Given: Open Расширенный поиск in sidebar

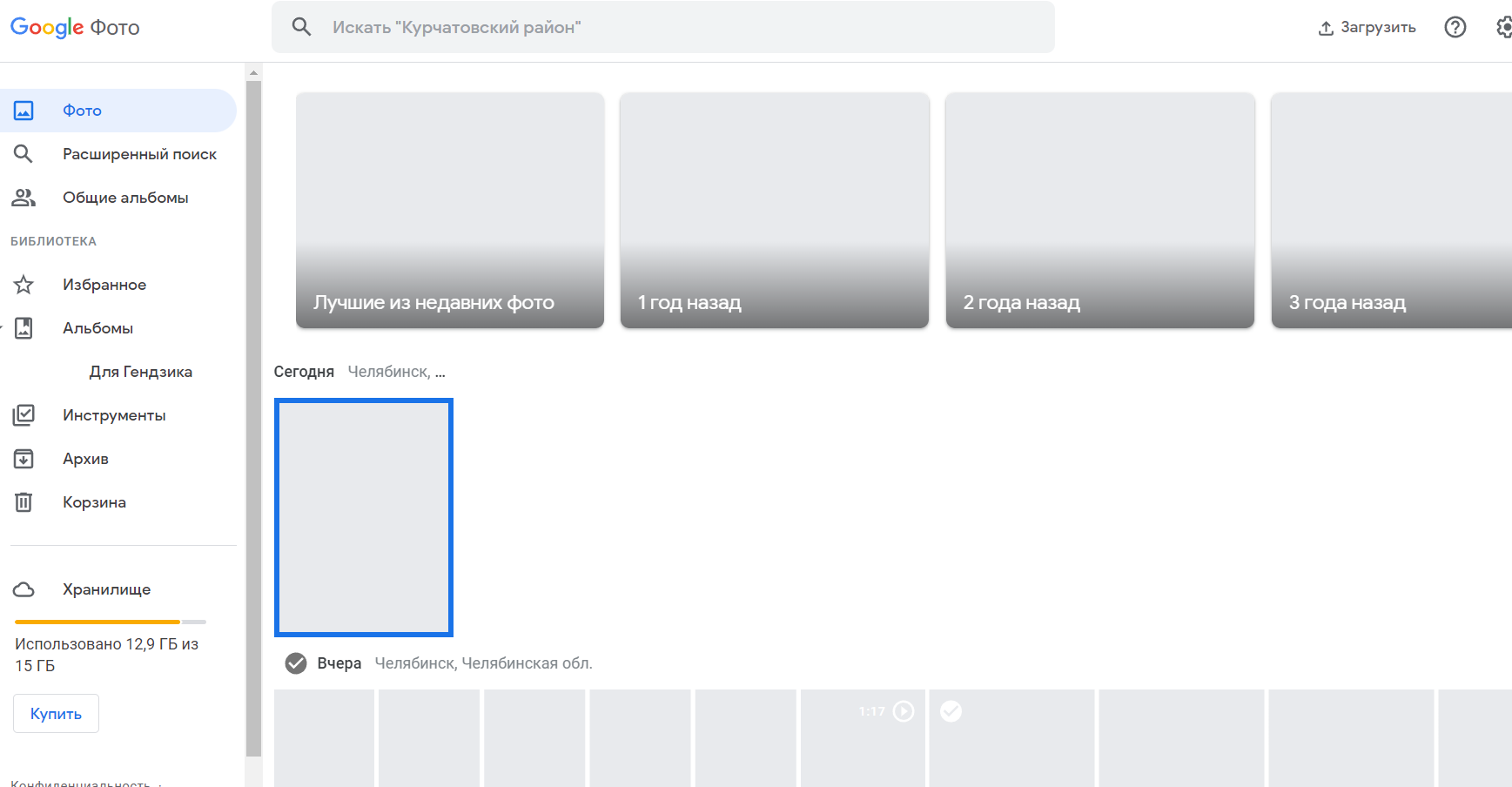Looking at the screenshot, I should 118,154.
